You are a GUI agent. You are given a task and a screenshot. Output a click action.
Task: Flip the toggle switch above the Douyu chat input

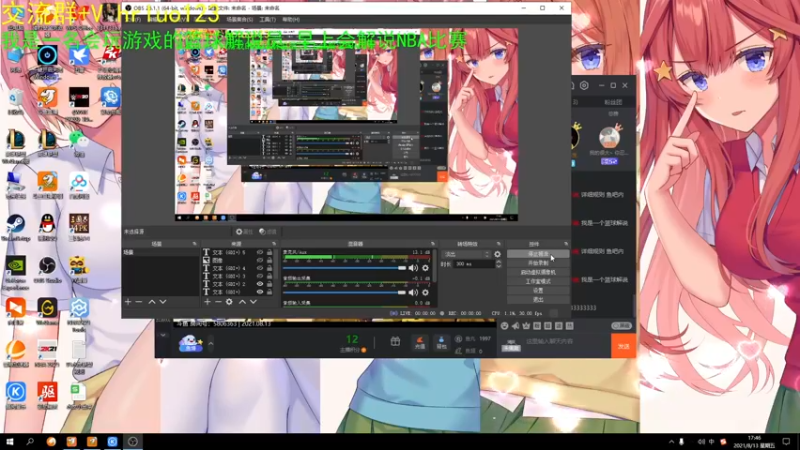pyautogui.click(x=621, y=326)
